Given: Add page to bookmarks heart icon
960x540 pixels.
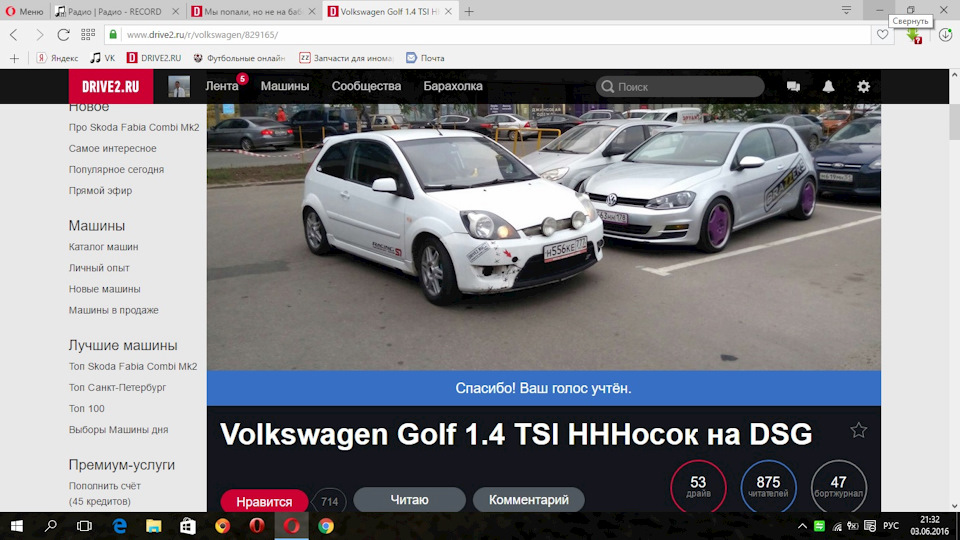Looking at the screenshot, I should [882, 35].
